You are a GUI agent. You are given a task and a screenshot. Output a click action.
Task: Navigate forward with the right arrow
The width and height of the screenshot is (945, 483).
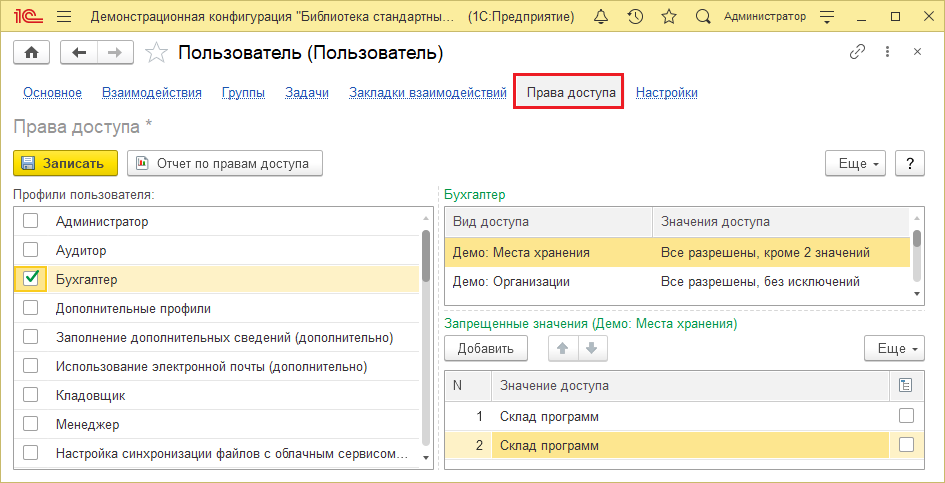pyautogui.click(x=115, y=53)
